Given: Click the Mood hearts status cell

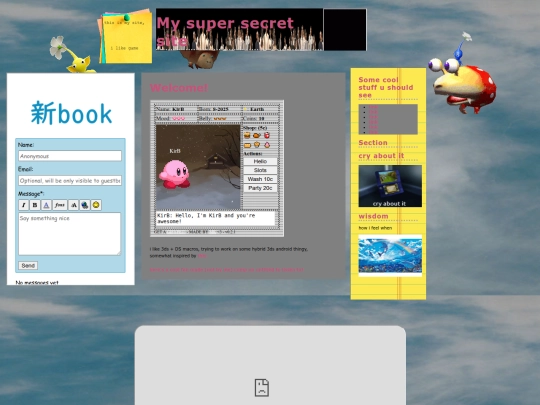Looking at the screenshot, I should [176, 118].
